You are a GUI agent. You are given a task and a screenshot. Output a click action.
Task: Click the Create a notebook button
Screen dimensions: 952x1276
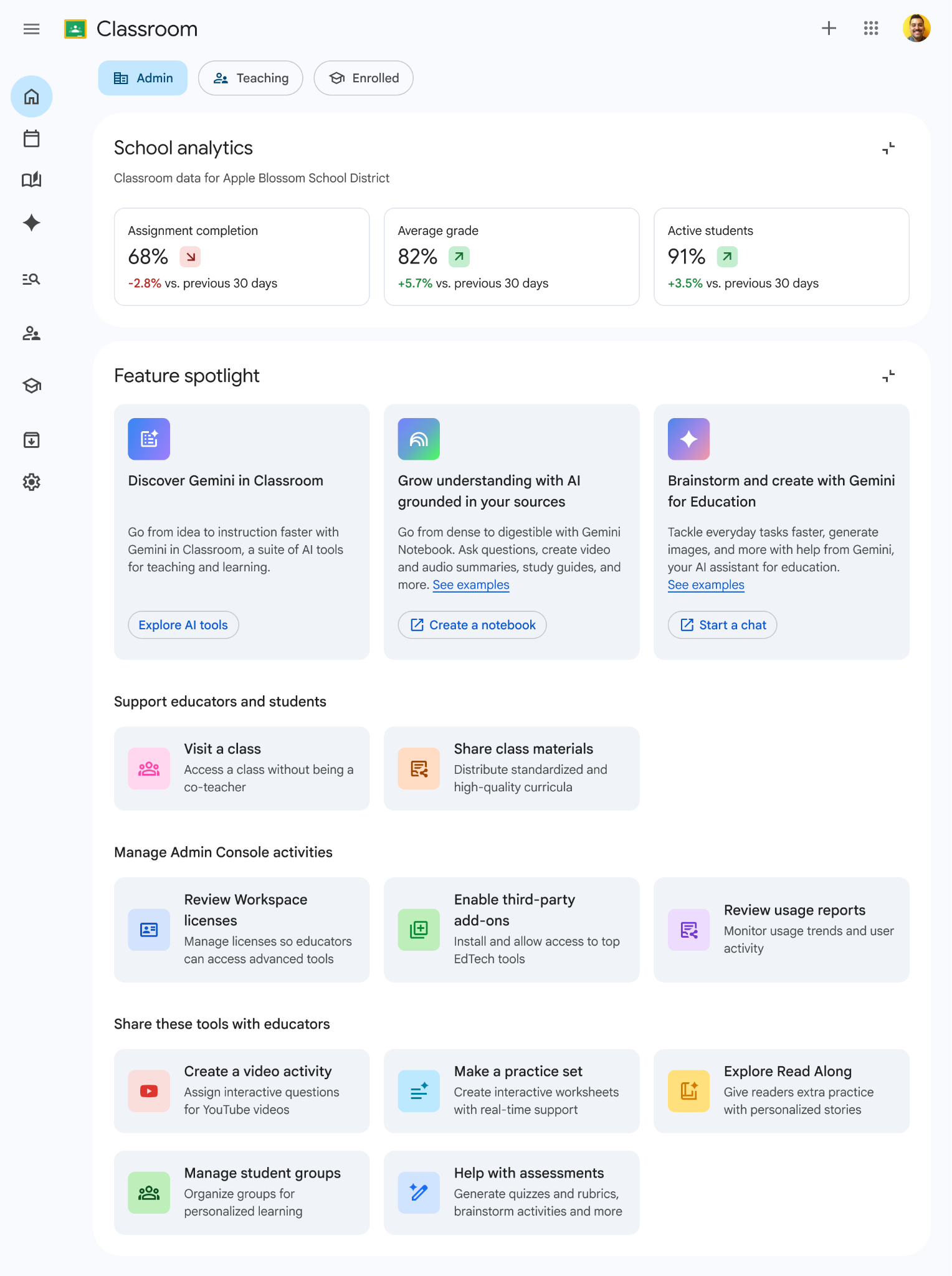(x=472, y=625)
